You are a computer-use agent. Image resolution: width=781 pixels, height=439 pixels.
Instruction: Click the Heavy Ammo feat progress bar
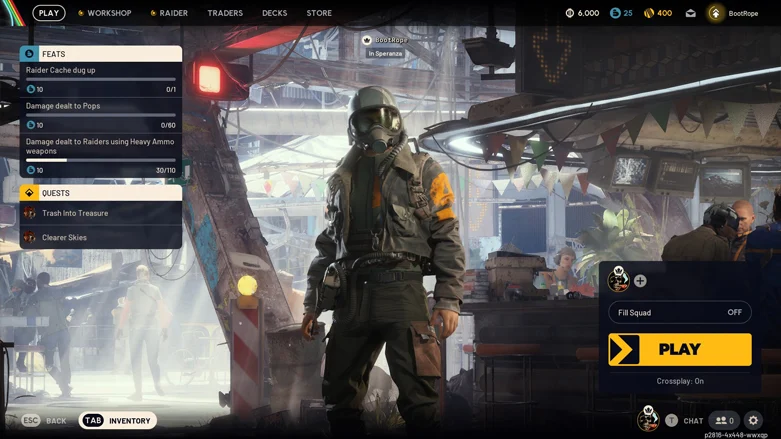(x=100, y=160)
